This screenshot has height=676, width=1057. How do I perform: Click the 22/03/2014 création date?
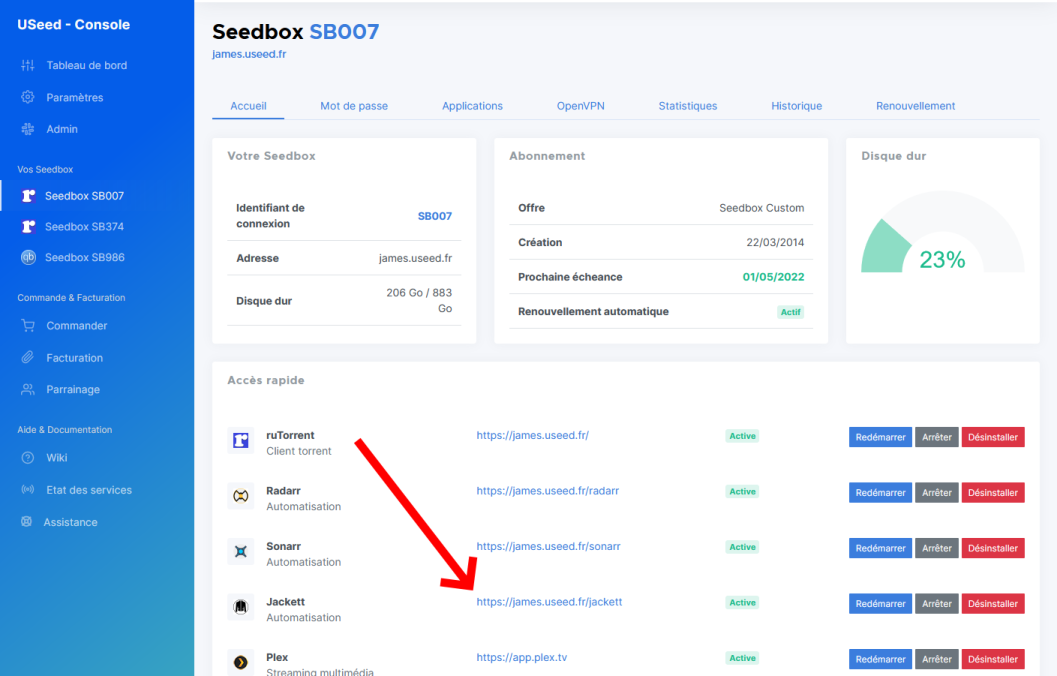(x=775, y=243)
